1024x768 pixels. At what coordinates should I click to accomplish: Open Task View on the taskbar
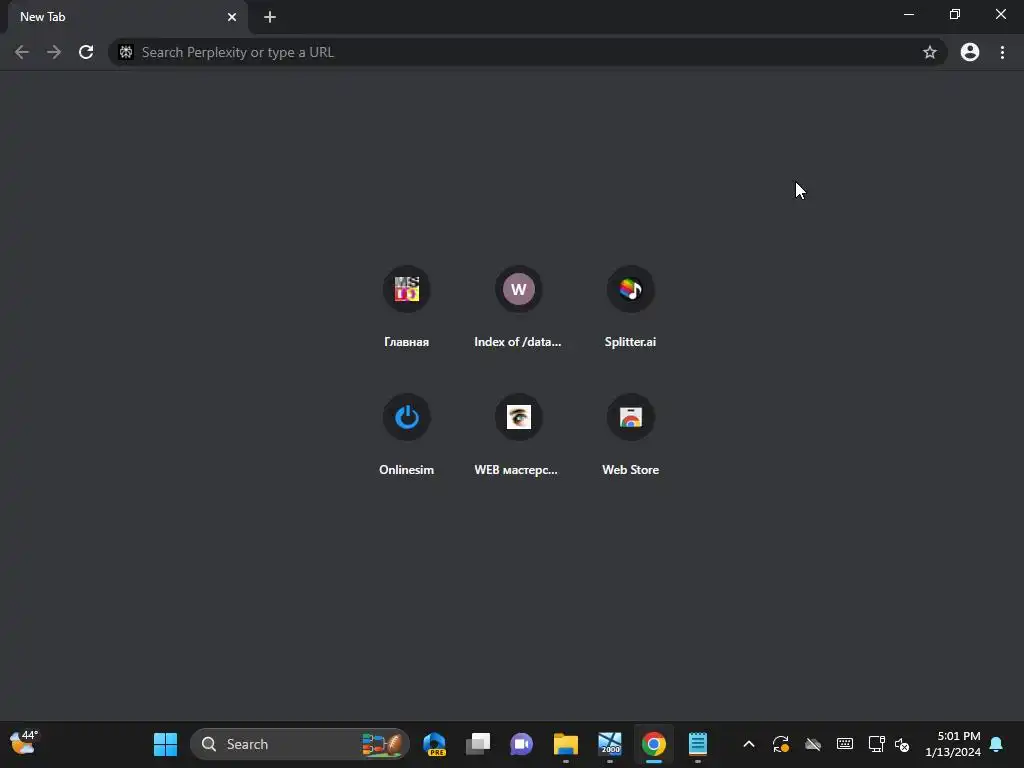[x=478, y=744]
